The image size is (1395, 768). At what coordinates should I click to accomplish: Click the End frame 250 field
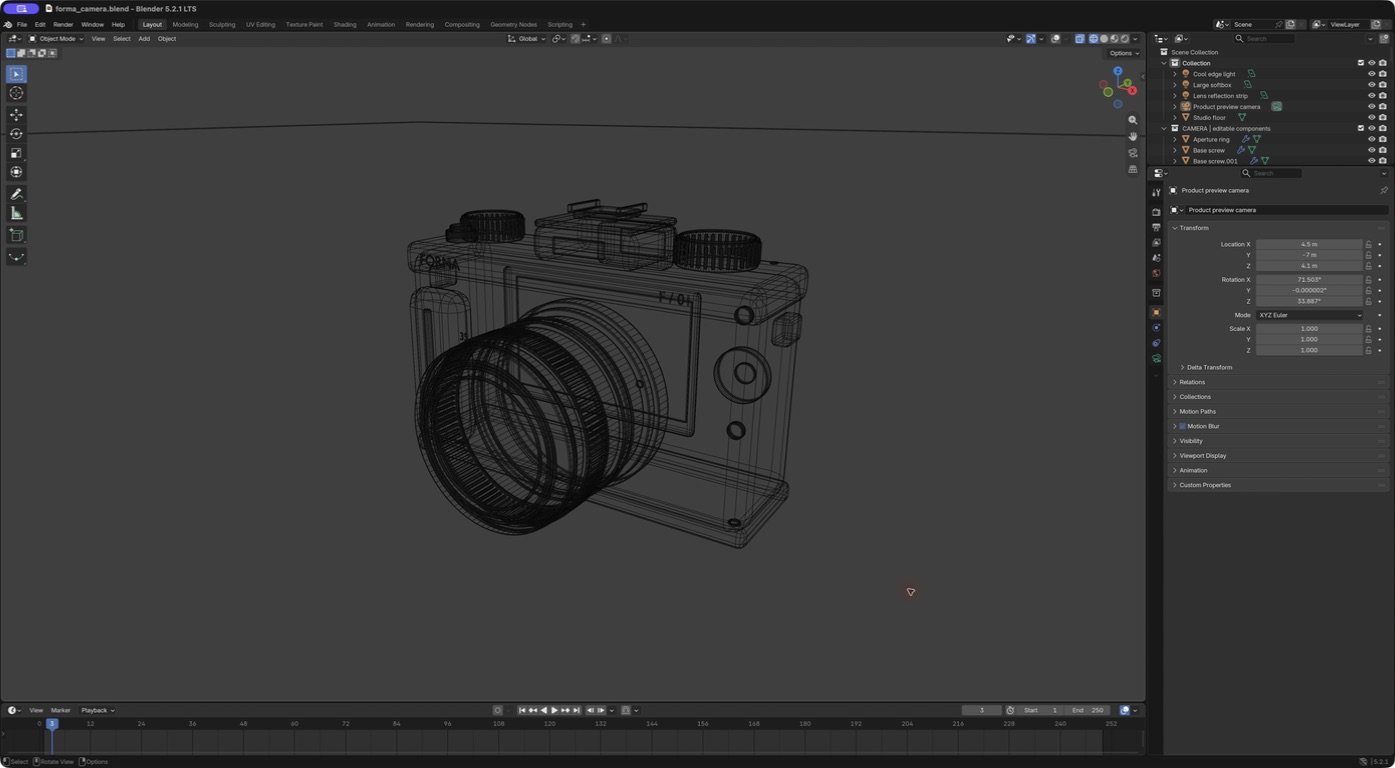coord(1086,710)
